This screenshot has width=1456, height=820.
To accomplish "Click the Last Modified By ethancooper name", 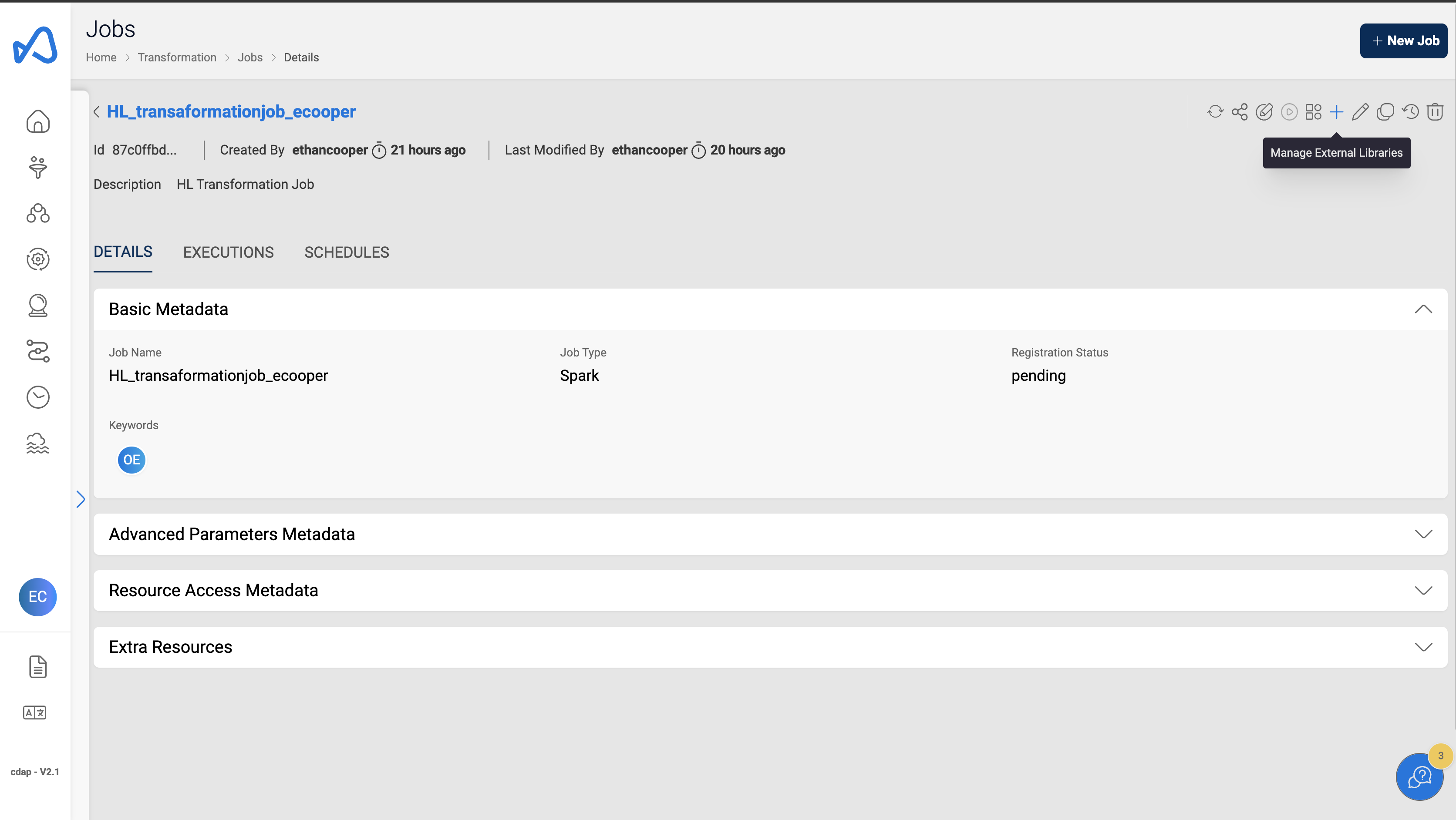I will (650, 150).
